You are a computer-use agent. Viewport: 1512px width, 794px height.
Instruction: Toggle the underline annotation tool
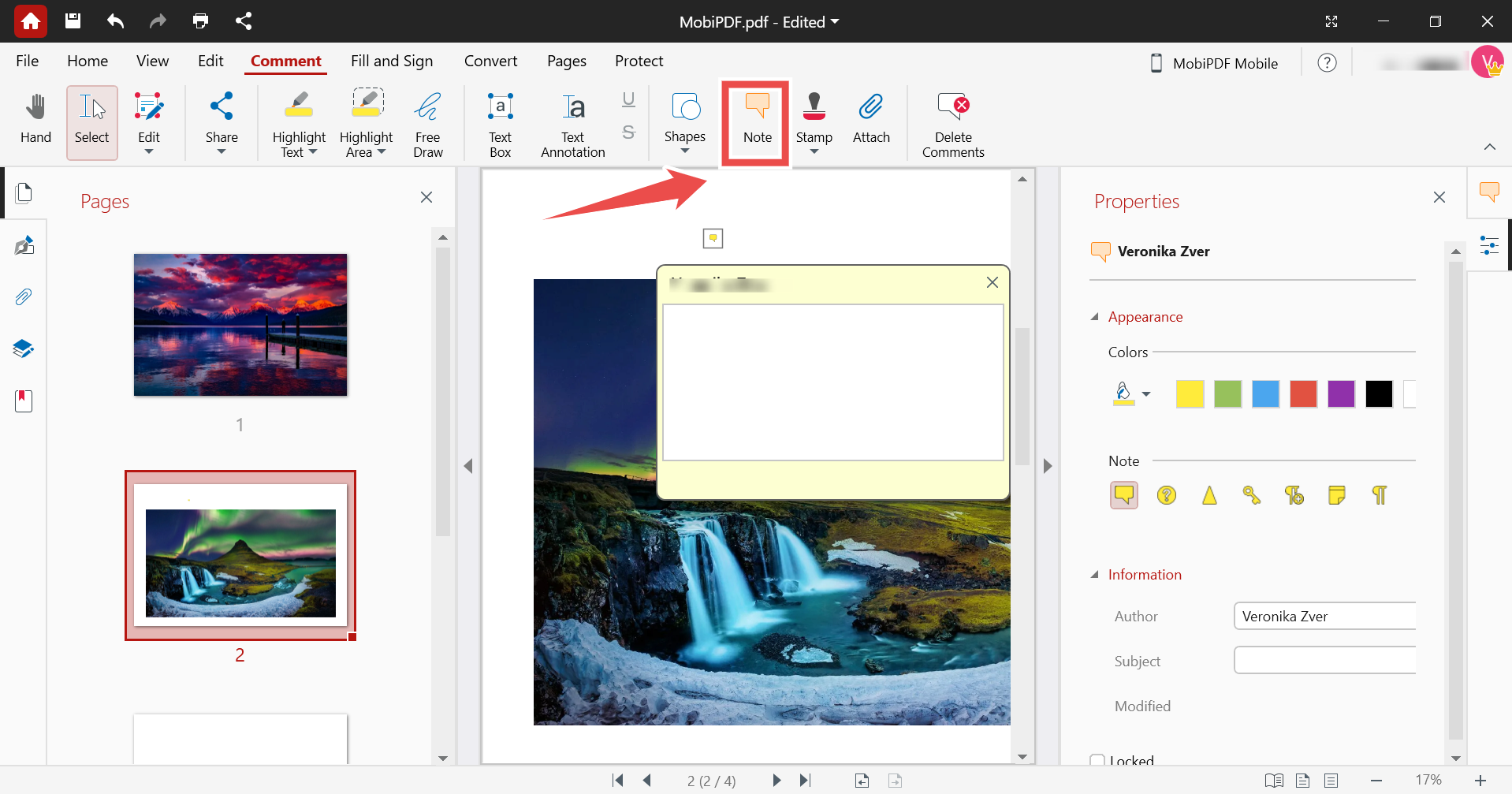click(x=628, y=99)
